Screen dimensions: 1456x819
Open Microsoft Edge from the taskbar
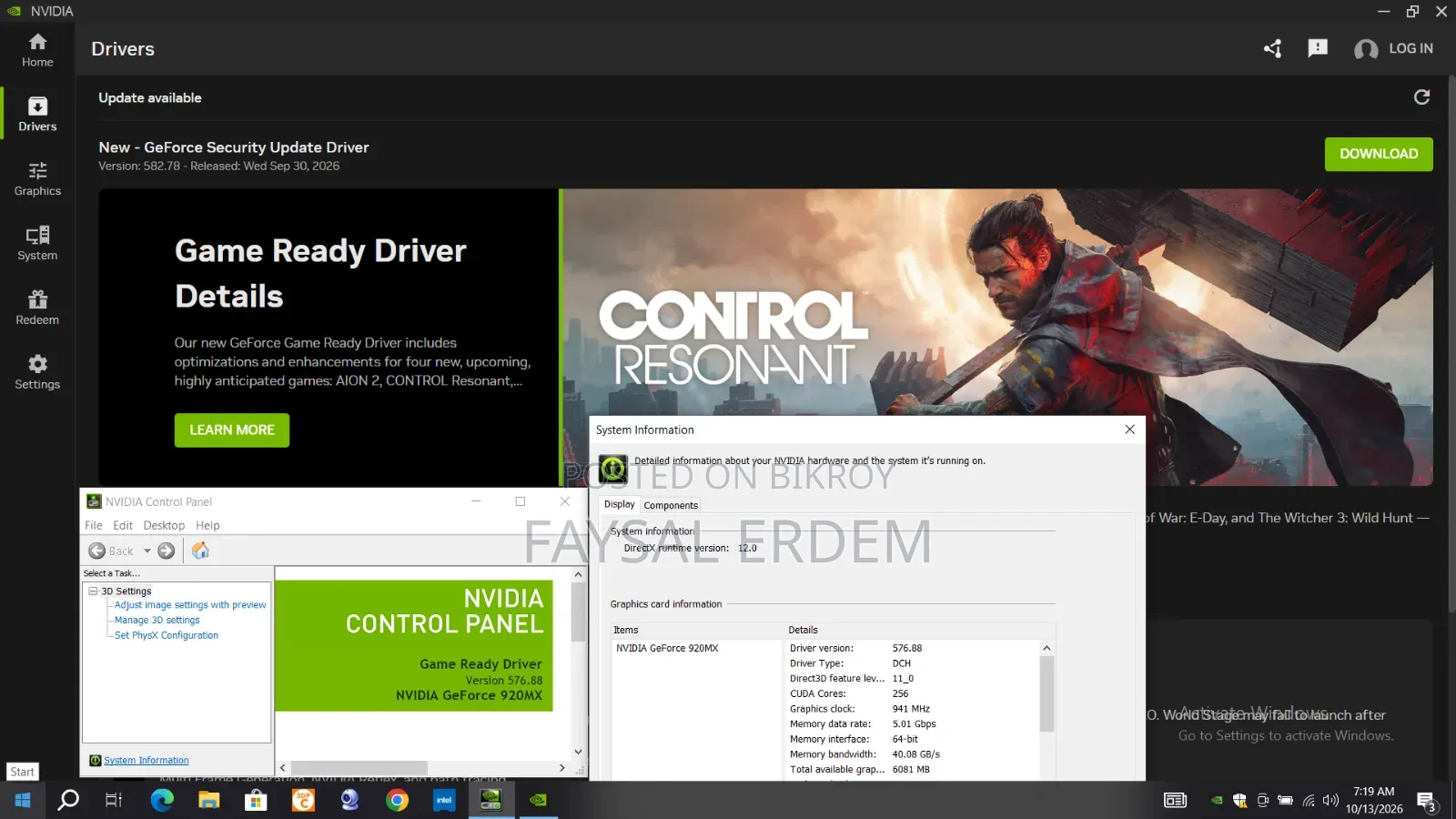coord(162,800)
